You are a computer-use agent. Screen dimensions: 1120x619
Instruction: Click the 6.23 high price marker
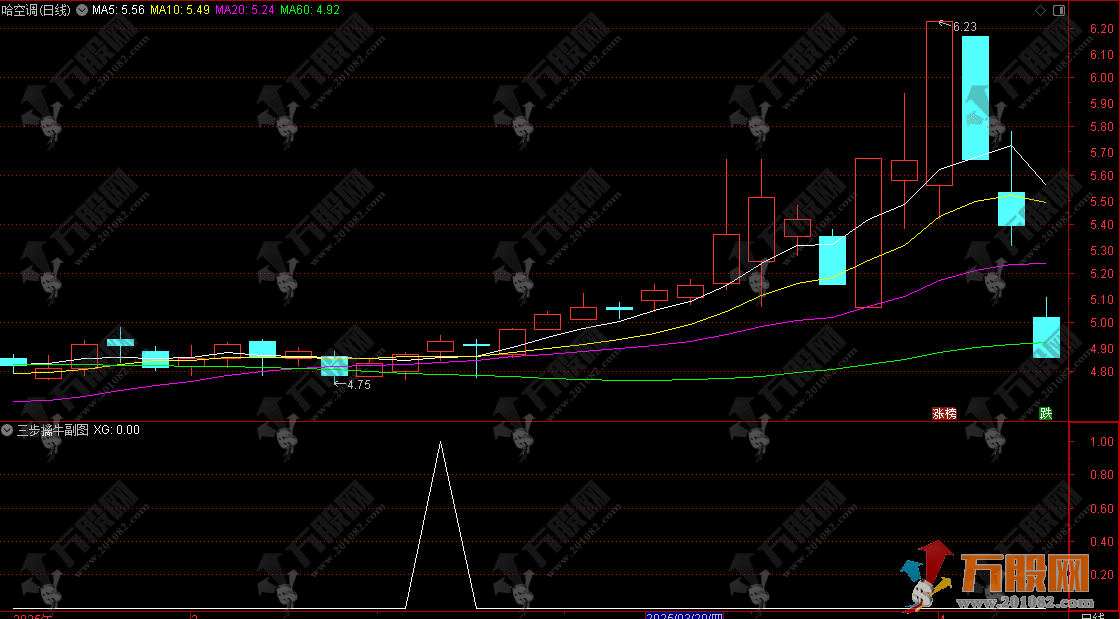pos(964,27)
